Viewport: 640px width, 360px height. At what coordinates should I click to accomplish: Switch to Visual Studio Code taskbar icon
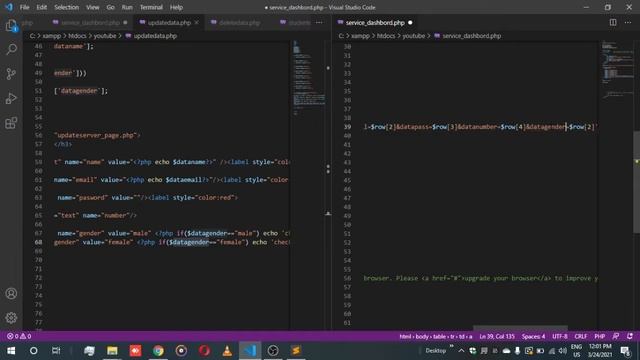pos(250,351)
